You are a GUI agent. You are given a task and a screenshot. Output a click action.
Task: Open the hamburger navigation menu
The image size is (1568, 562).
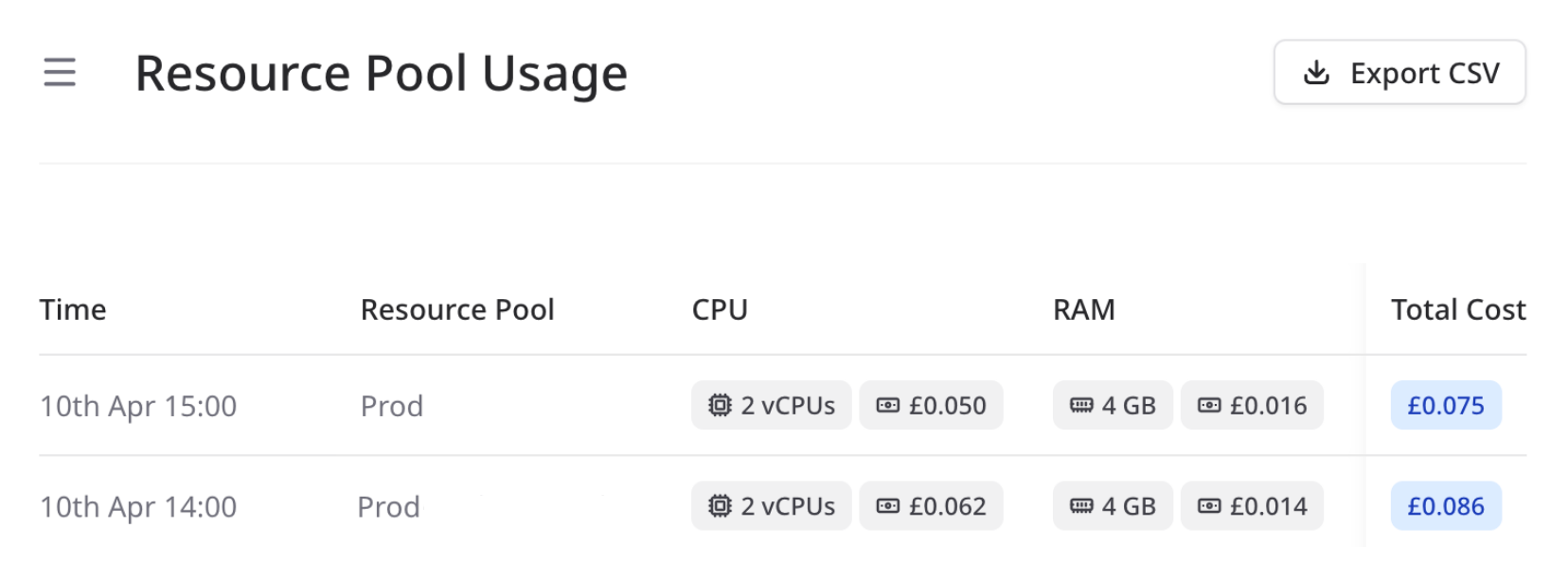(60, 72)
